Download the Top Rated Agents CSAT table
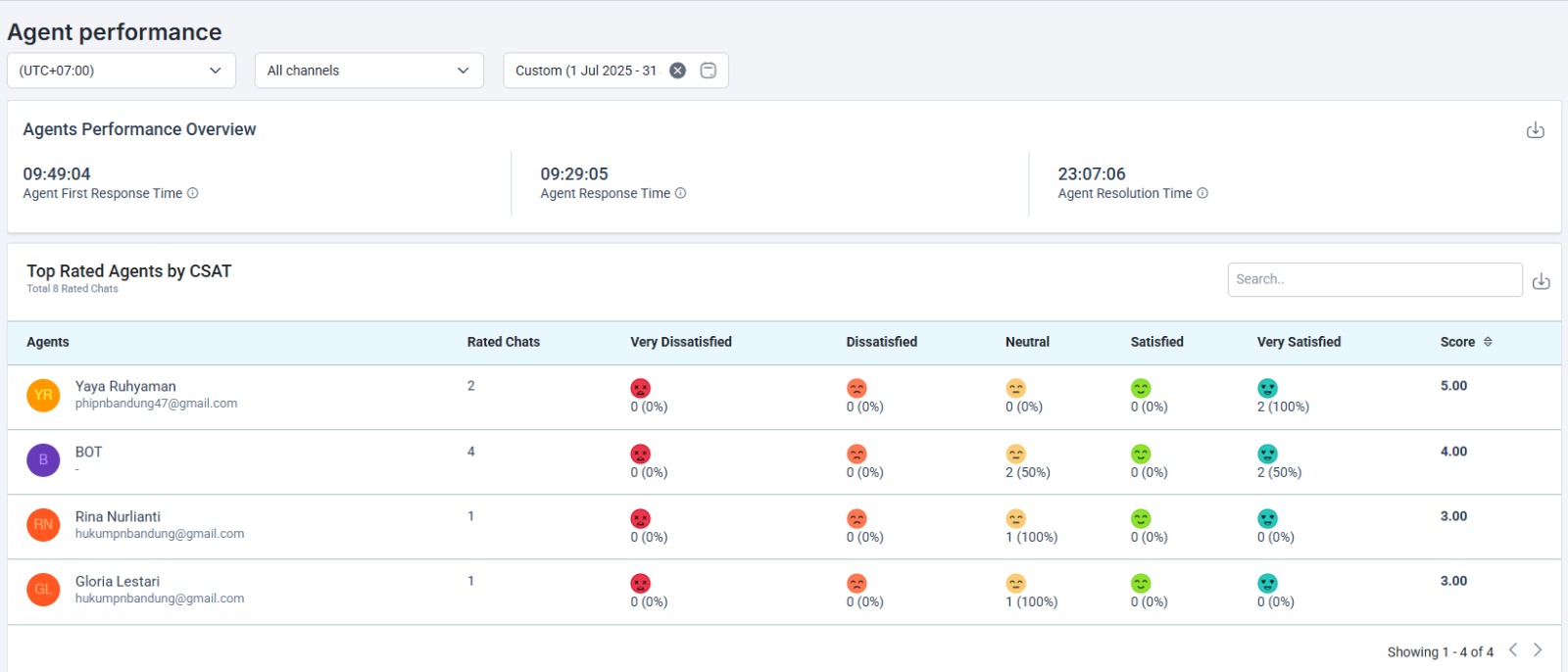The height and width of the screenshot is (672, 1568). pyautogui.click(x=1541, y=281)
